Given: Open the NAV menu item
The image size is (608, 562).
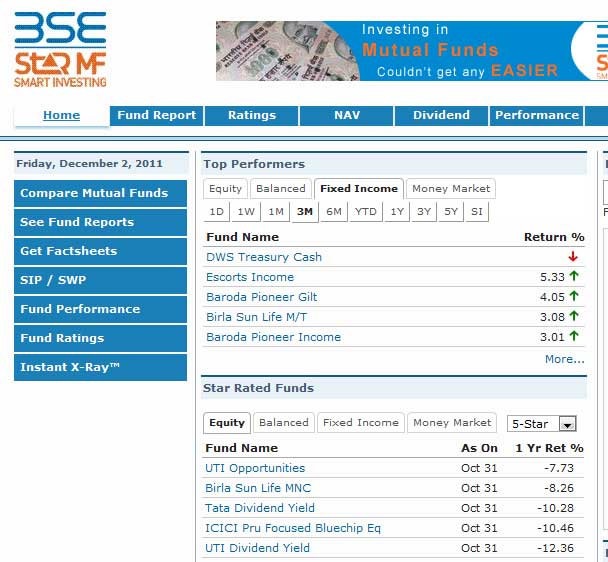Looking at the screenshot, I should click(x=347, y=116).
